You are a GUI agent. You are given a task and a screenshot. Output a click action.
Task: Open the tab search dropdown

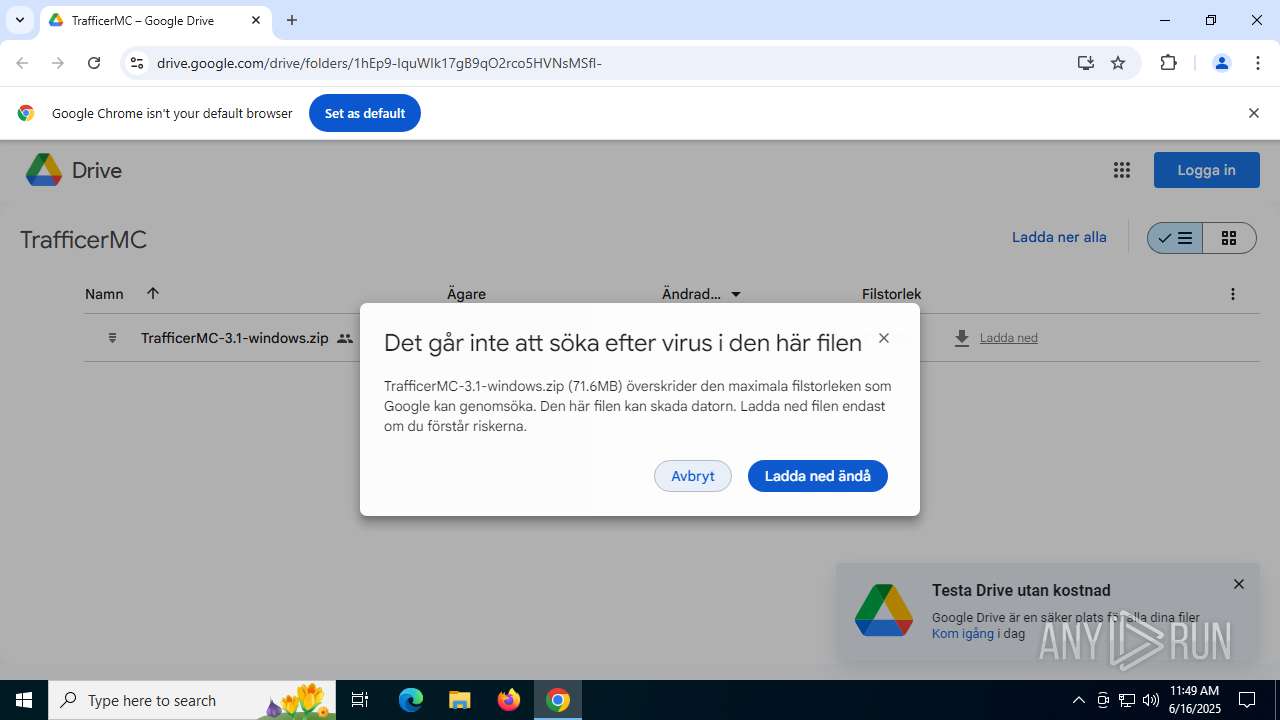19,20
